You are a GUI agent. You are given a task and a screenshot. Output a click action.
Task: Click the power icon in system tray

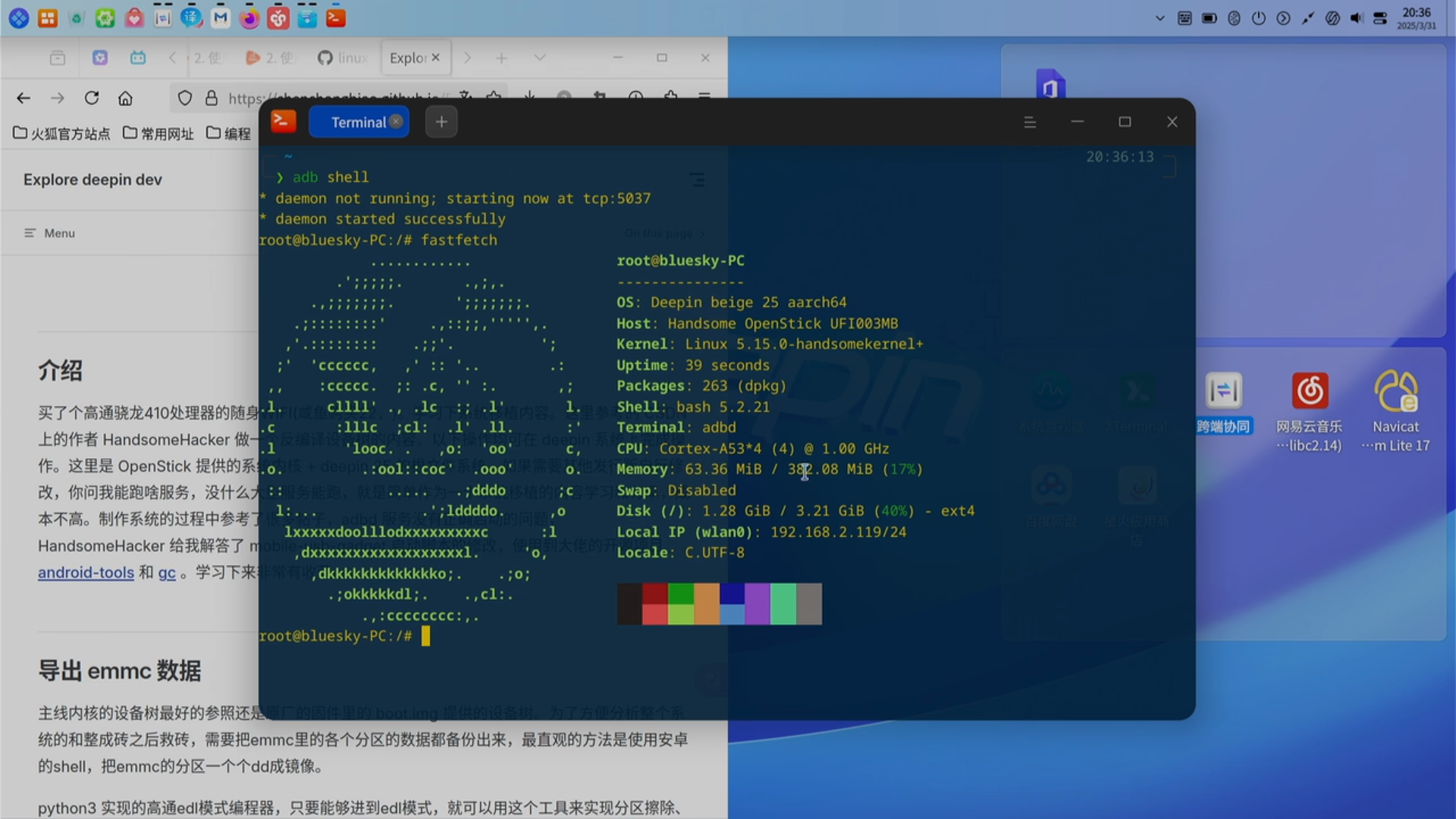tap(1259, 18)
